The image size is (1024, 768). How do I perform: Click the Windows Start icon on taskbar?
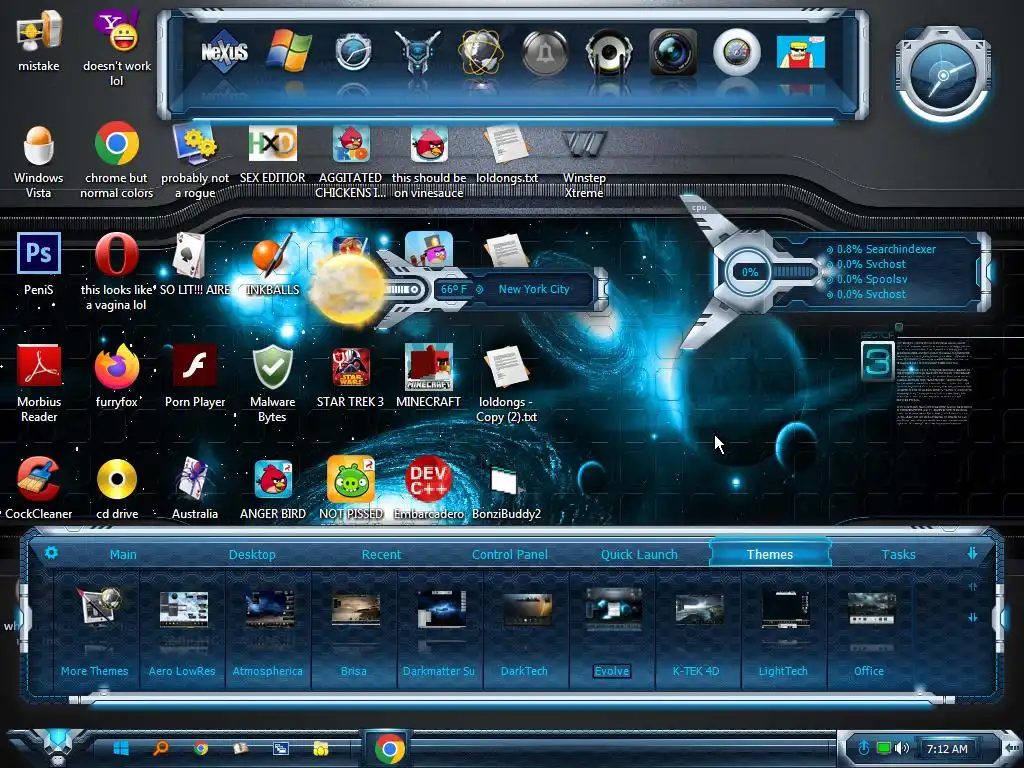121,748
